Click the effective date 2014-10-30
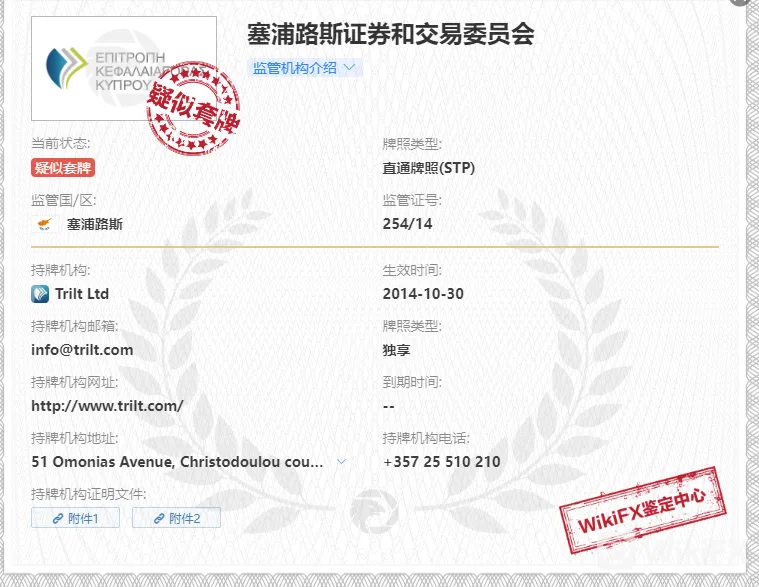Screen dimensions: 759x587 [423, 294]
